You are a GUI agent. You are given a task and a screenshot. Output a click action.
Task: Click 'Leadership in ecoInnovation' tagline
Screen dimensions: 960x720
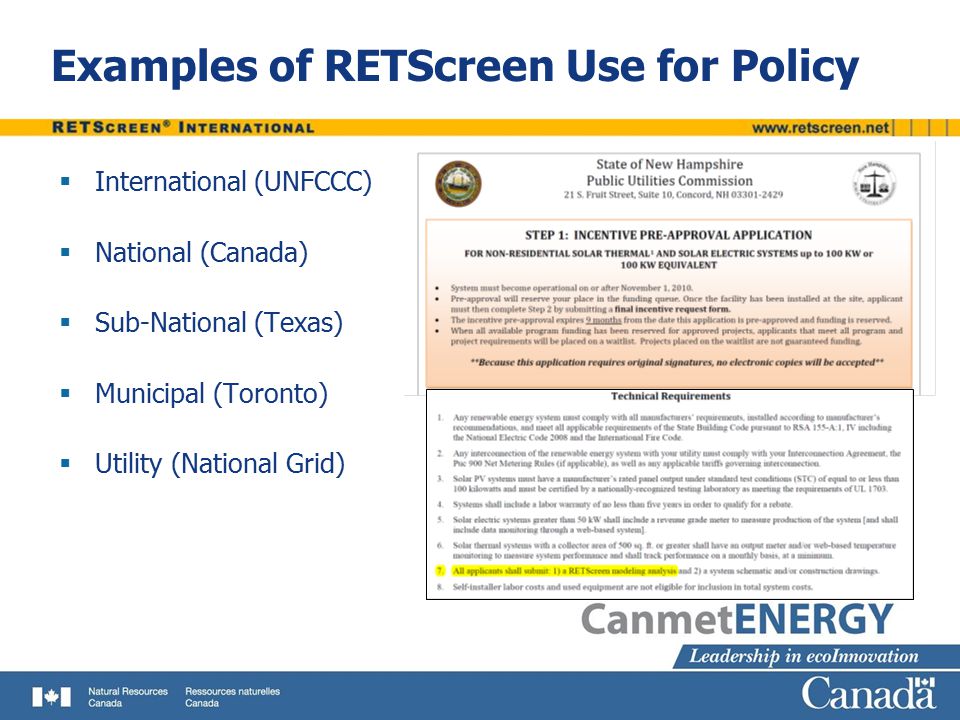tap(804, 656)
